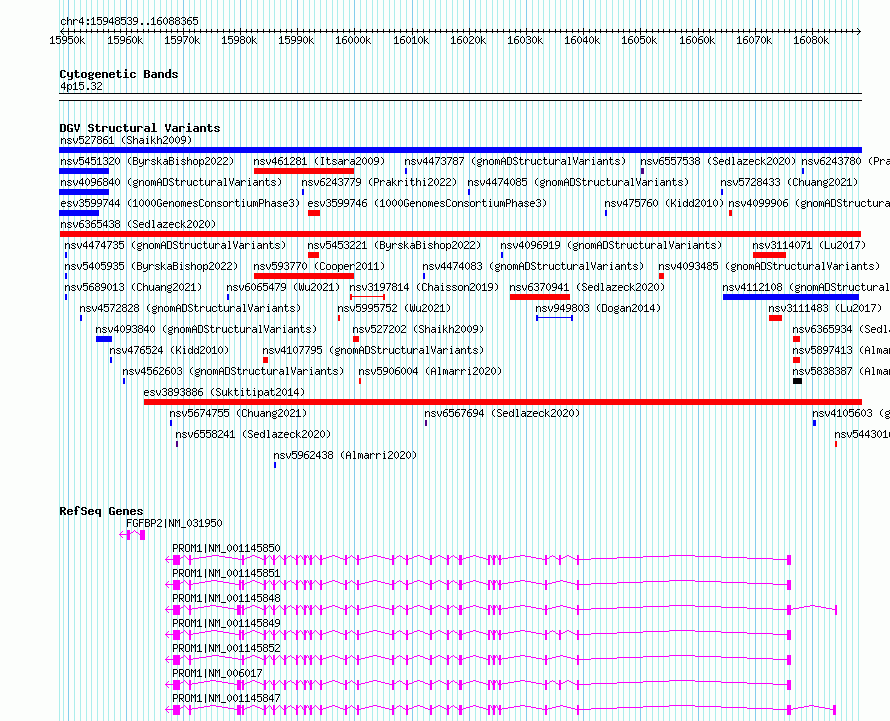Viewport: 890px width, 721px height.
Task: Click the RefSeq Genes track title
Action: coord(101,512)
